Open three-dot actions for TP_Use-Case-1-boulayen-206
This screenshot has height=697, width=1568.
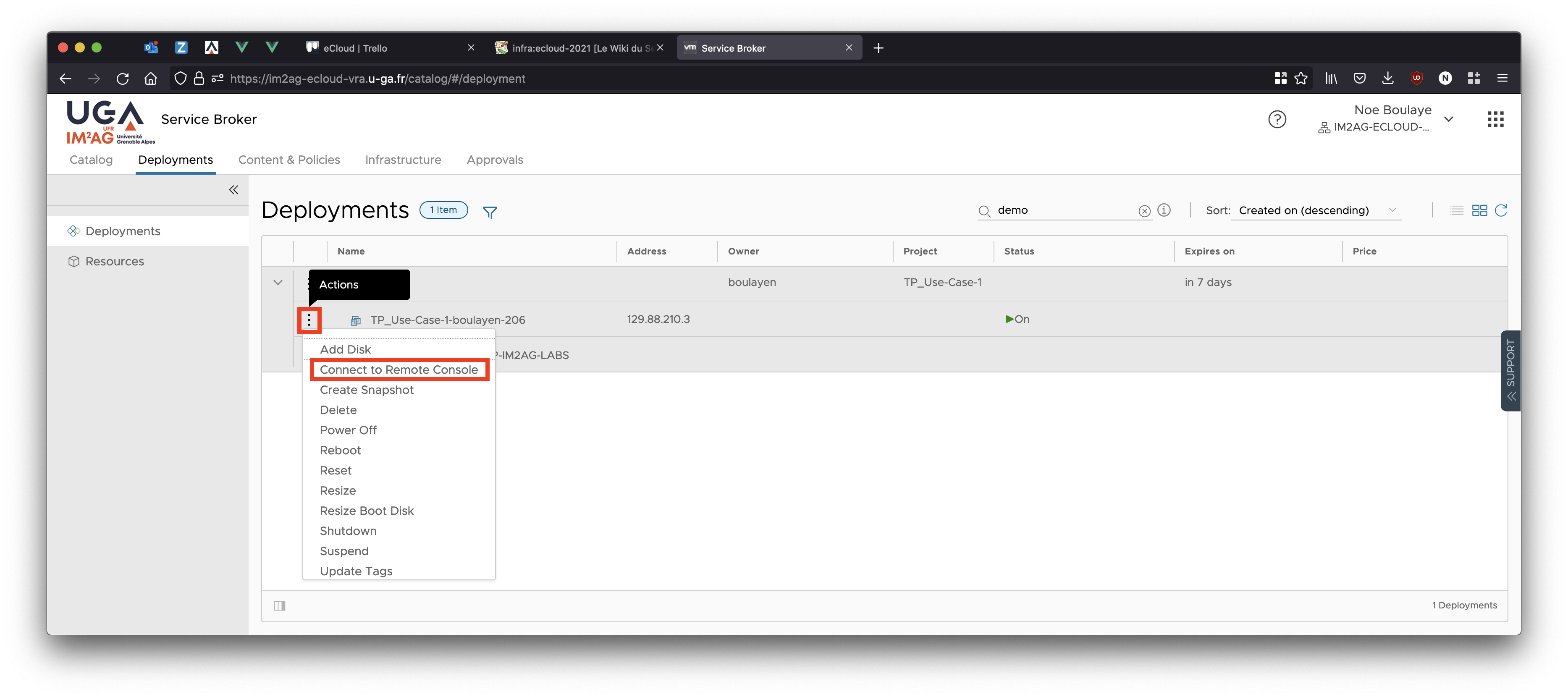click(x=309, y=320)
